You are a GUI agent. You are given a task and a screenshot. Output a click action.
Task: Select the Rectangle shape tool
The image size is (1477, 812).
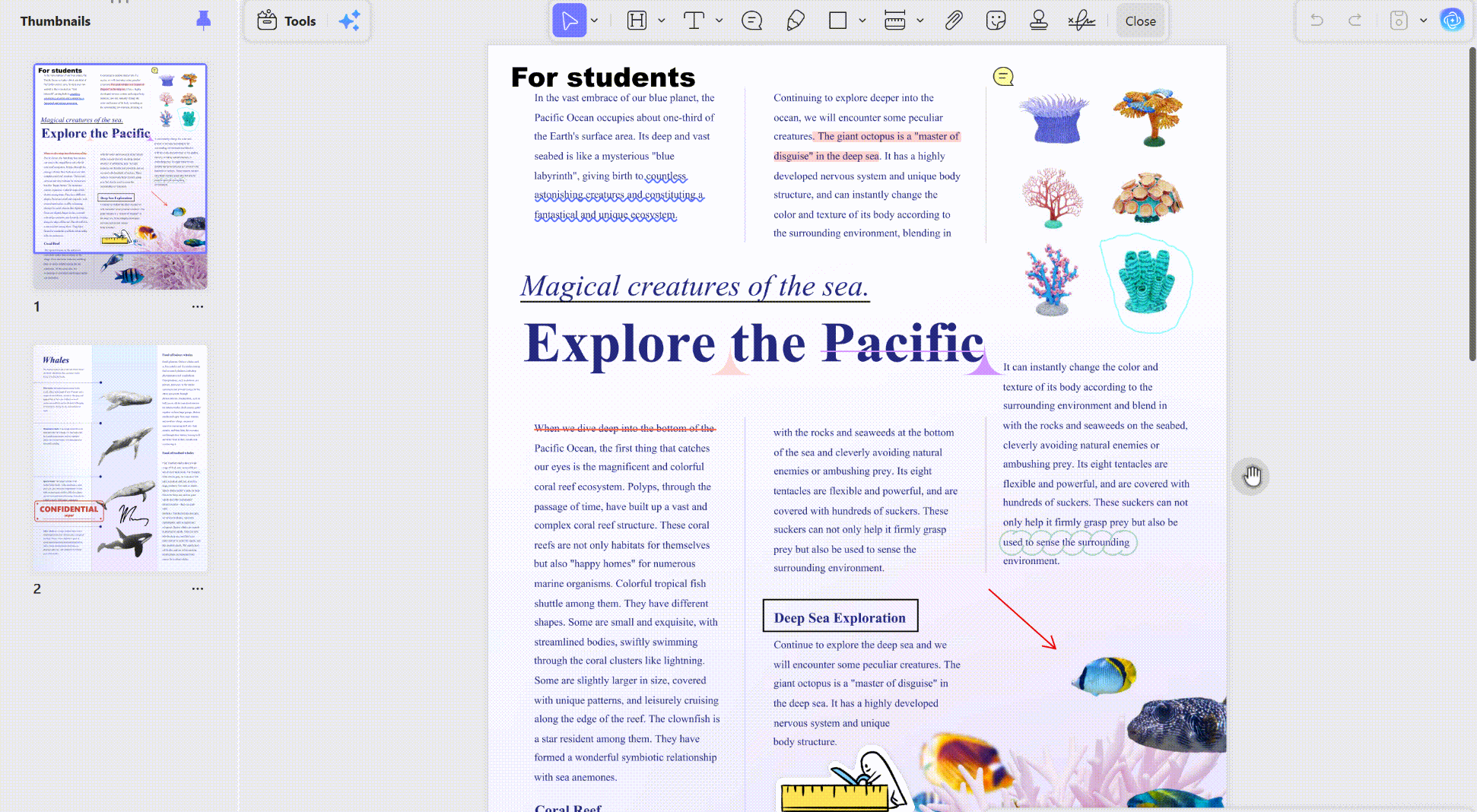tap(837, 21)
